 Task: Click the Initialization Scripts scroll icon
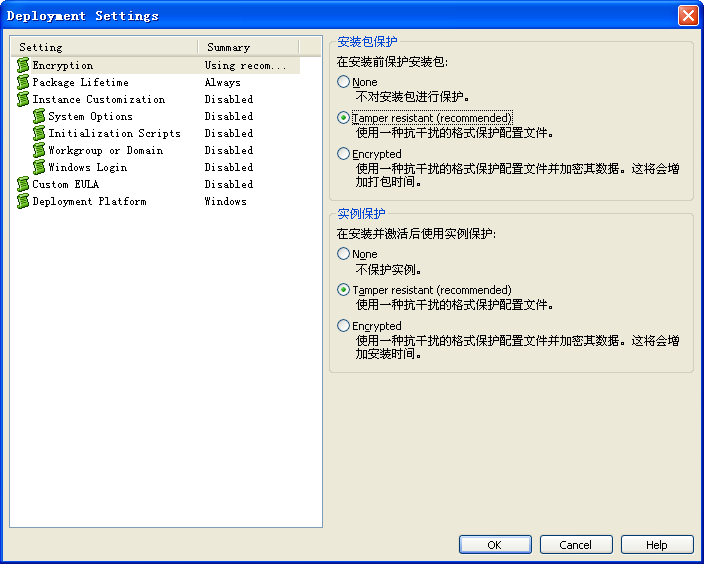(x=39, y=133)
